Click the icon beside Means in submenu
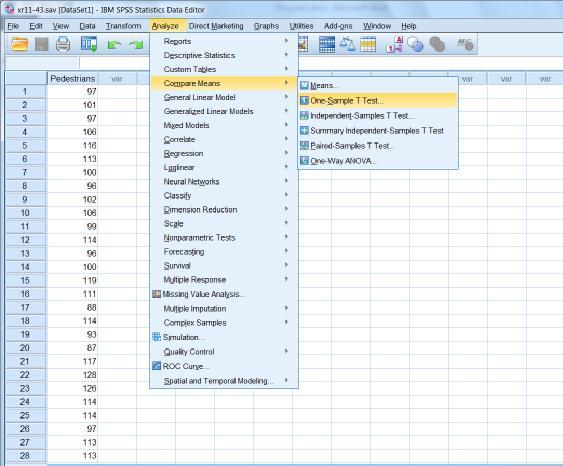563x466 pixels. (x=304, y=85)
